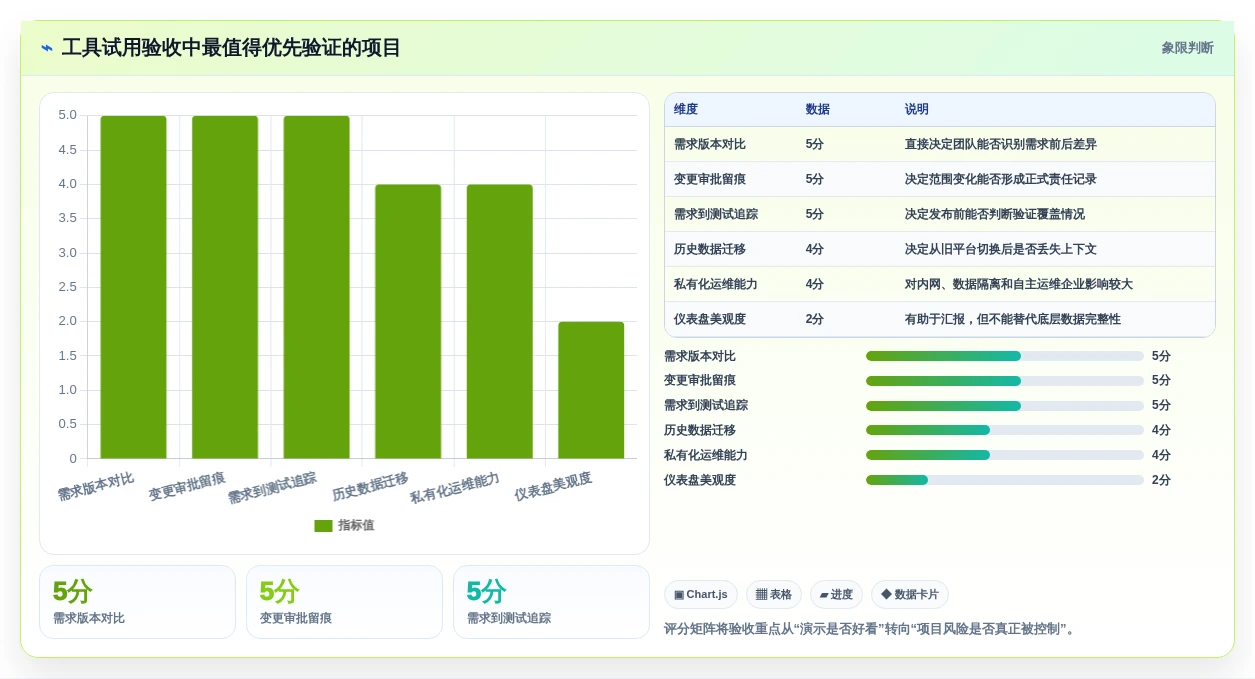Click the 指标值 legend label
1255x679 pixels.
pos(356,526)
